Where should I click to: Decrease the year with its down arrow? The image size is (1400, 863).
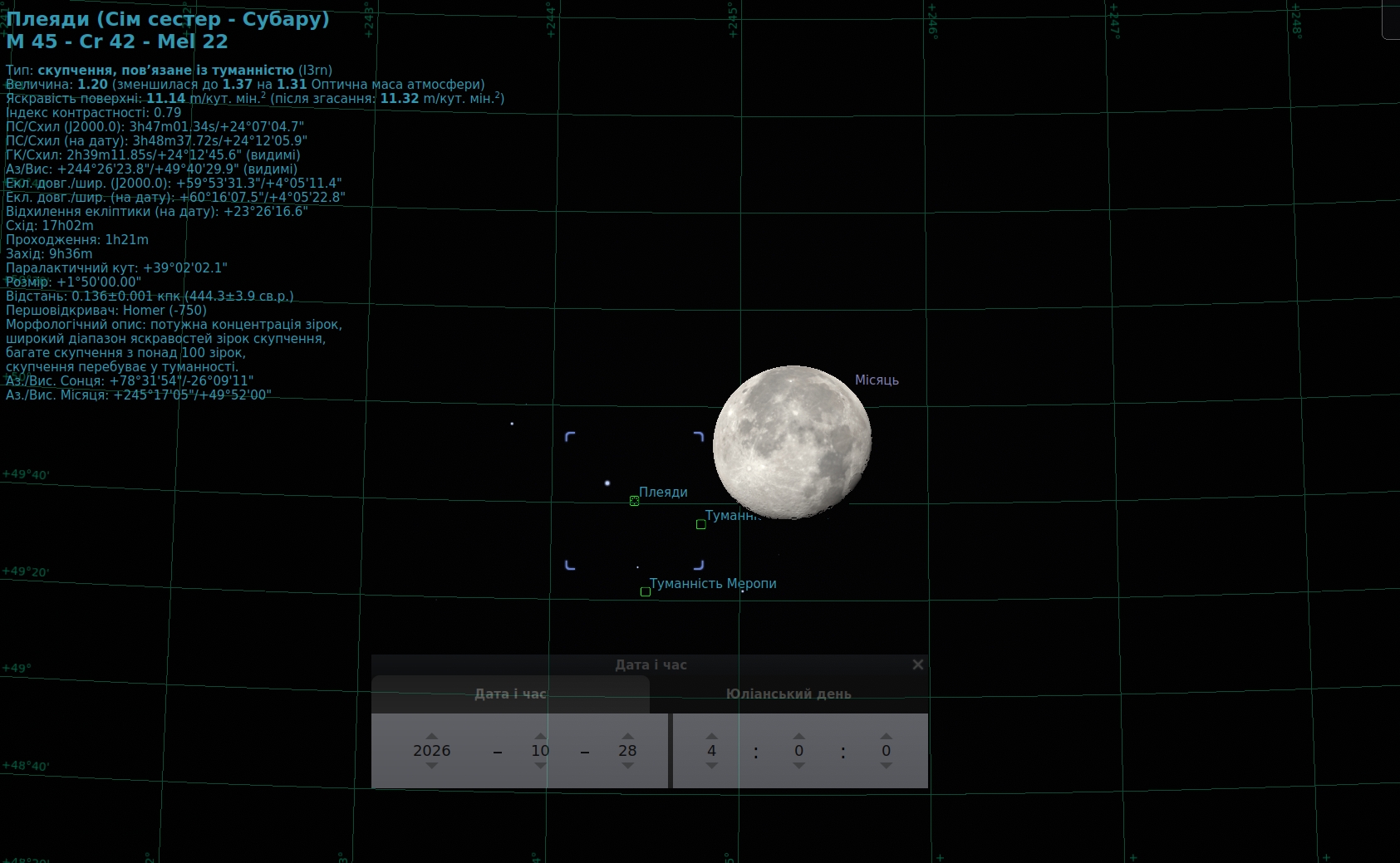[431, 766]
